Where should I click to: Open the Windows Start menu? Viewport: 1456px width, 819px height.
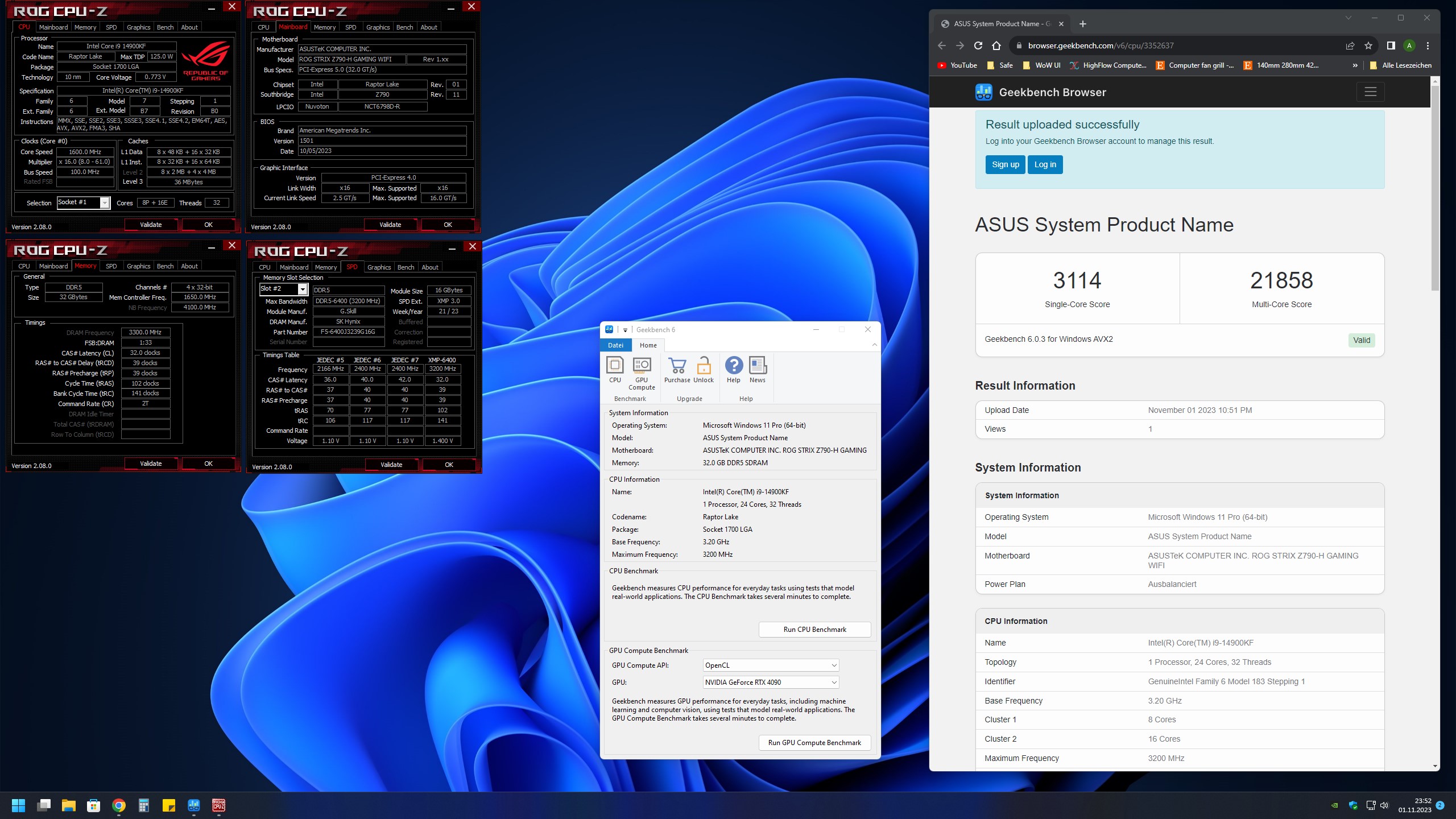18,805
